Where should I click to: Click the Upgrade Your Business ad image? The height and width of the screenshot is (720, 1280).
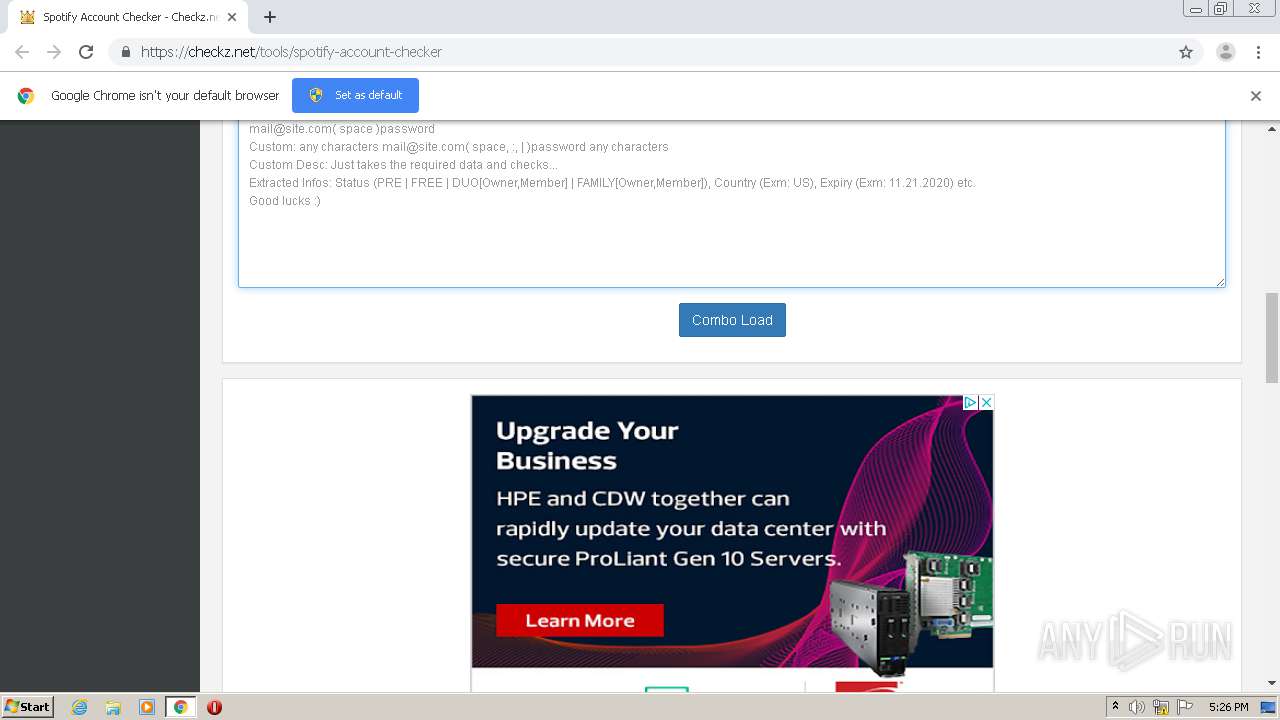click(x=732, y=531)
